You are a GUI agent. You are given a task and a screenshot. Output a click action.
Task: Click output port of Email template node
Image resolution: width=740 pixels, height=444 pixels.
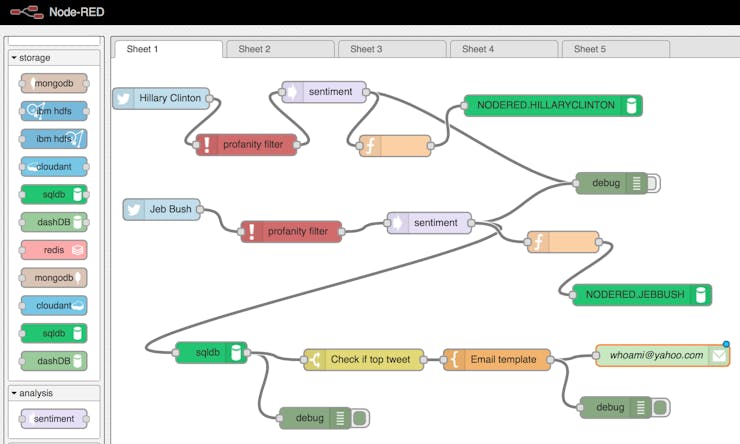point(550,360)
